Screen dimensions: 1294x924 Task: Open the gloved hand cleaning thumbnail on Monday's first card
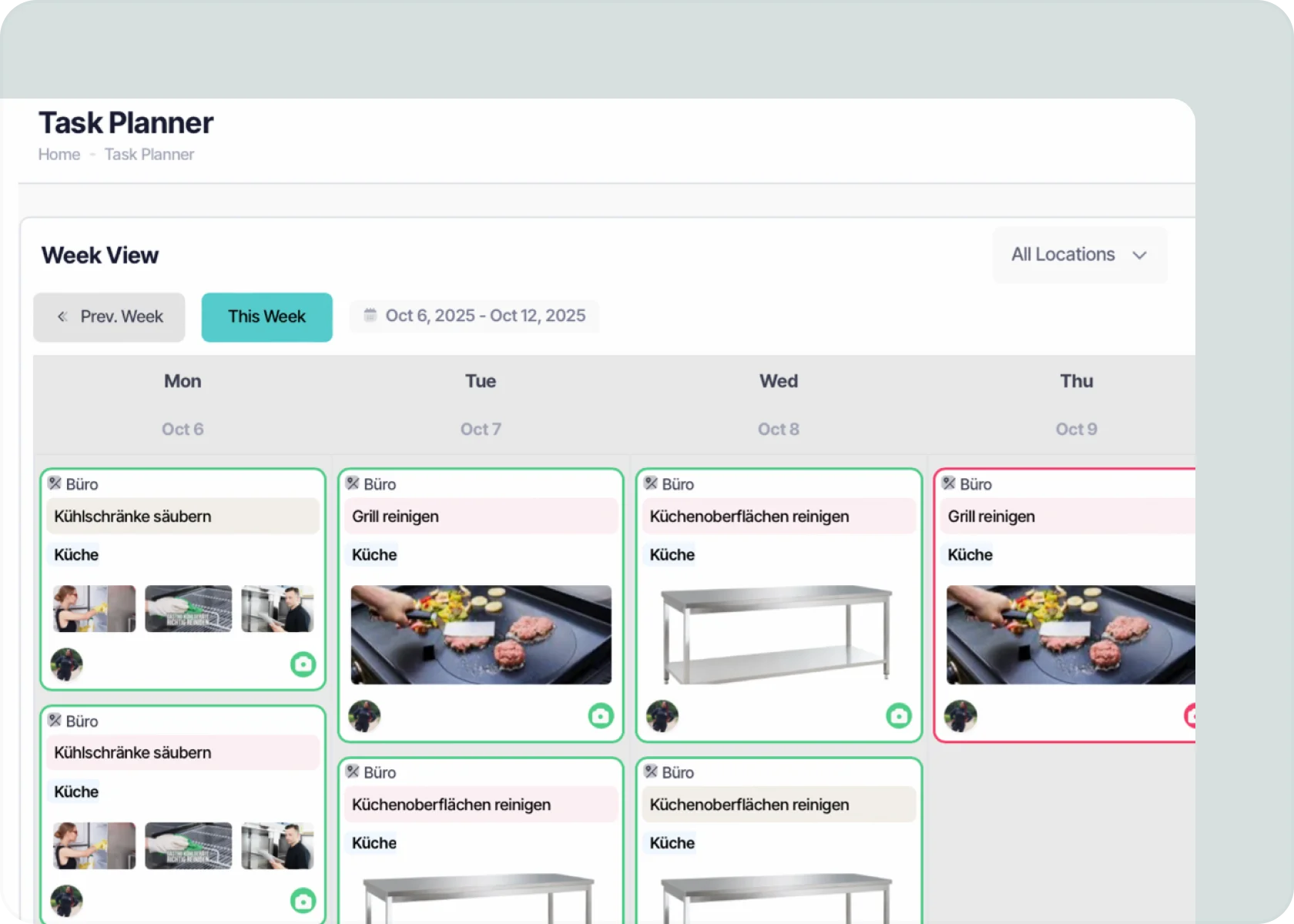coord(188,608)
